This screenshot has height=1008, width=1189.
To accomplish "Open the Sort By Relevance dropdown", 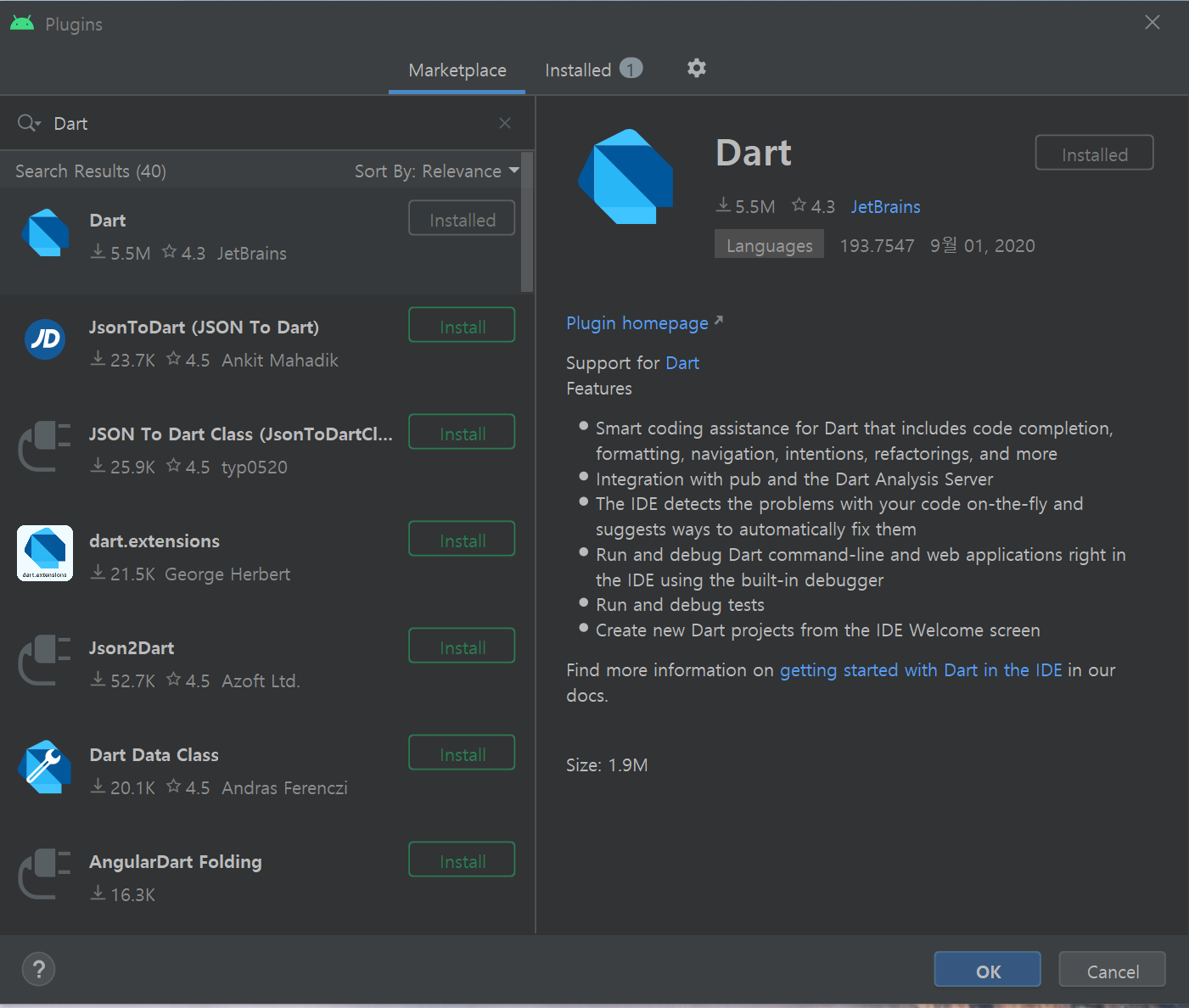I will [x=437, y=171].
